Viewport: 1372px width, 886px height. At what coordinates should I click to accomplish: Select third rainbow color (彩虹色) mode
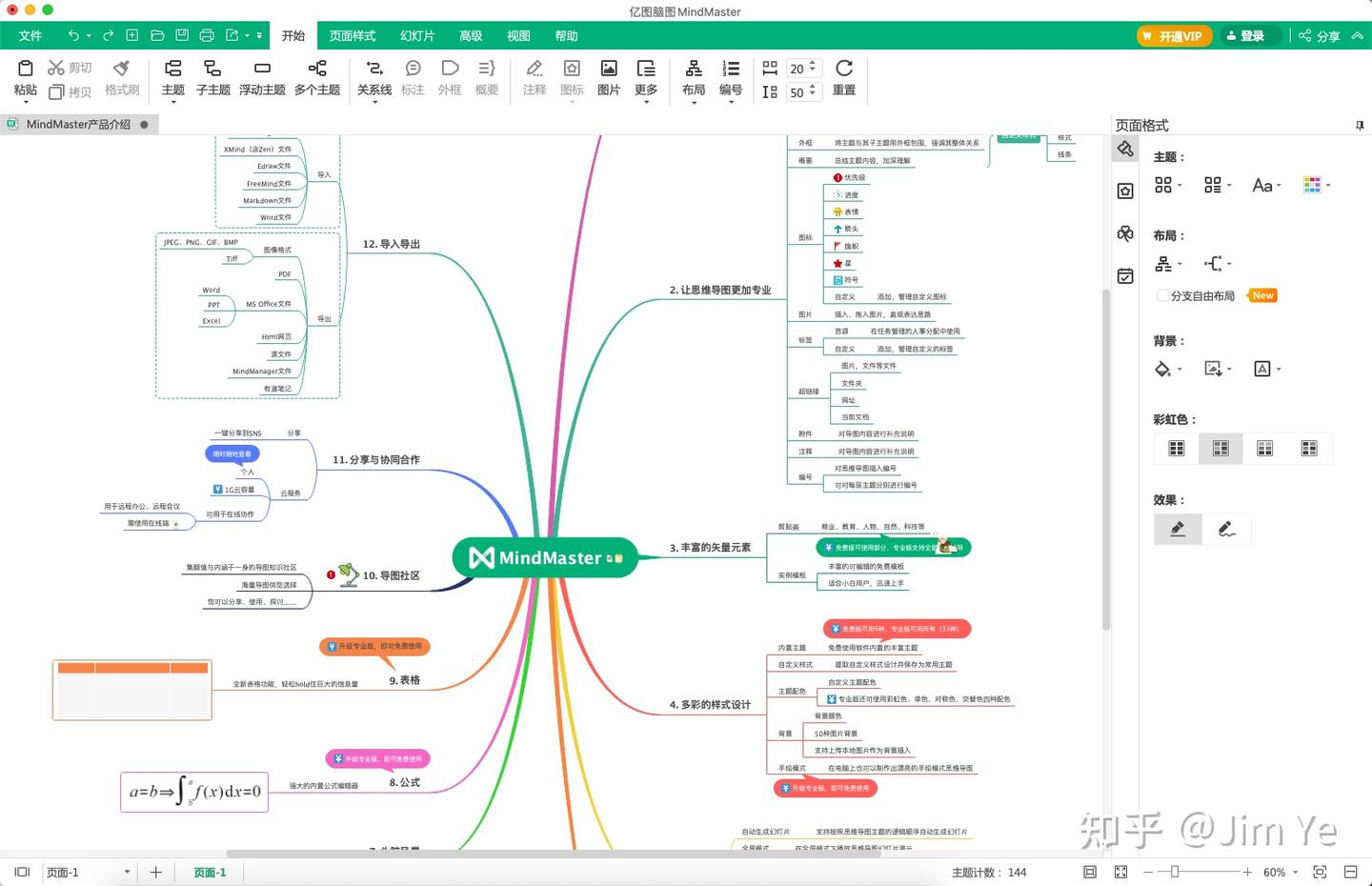pyautogui.click(x=1264, y=448)
